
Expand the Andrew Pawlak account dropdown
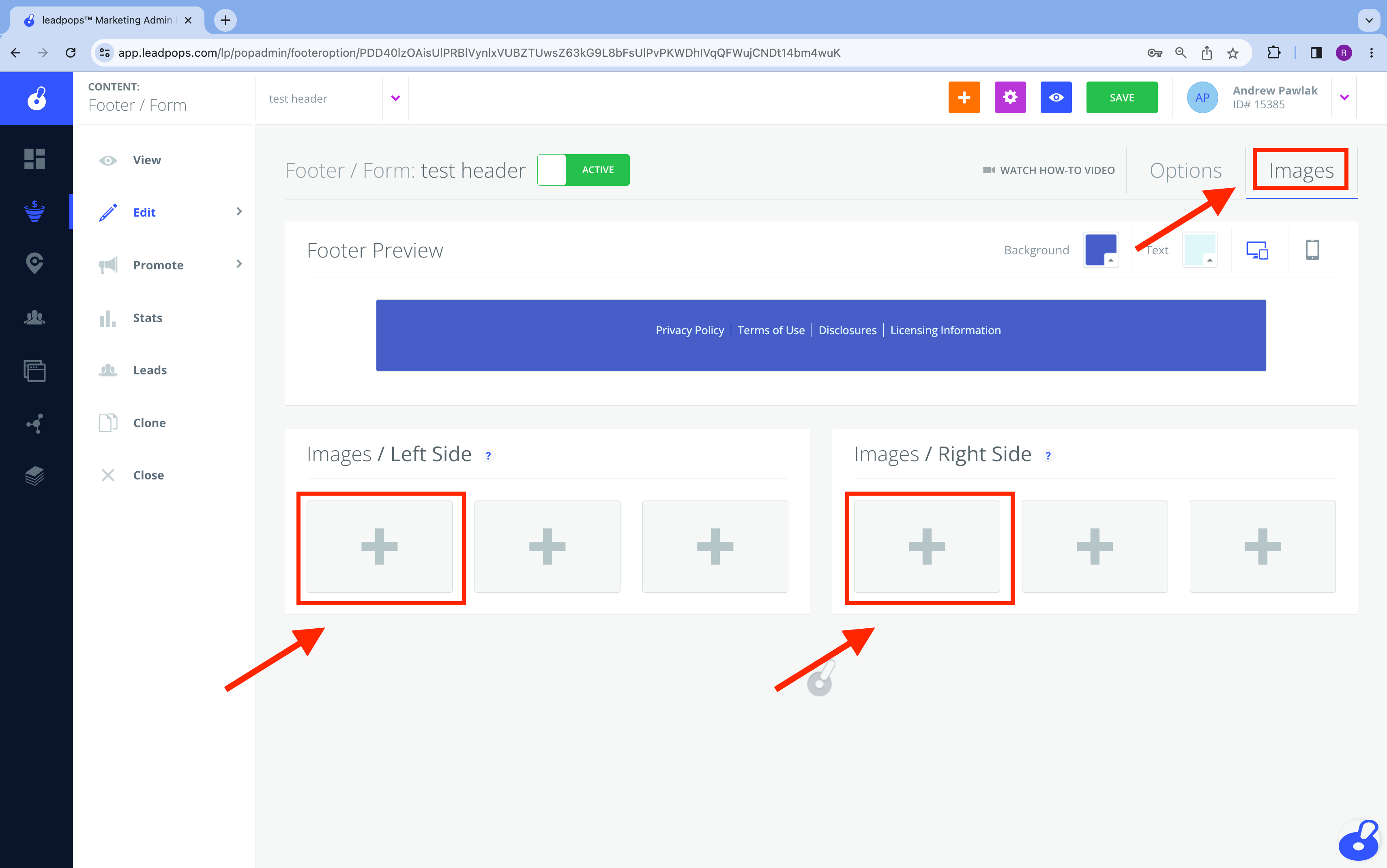pyautogui.click(x=1344, y=98)
